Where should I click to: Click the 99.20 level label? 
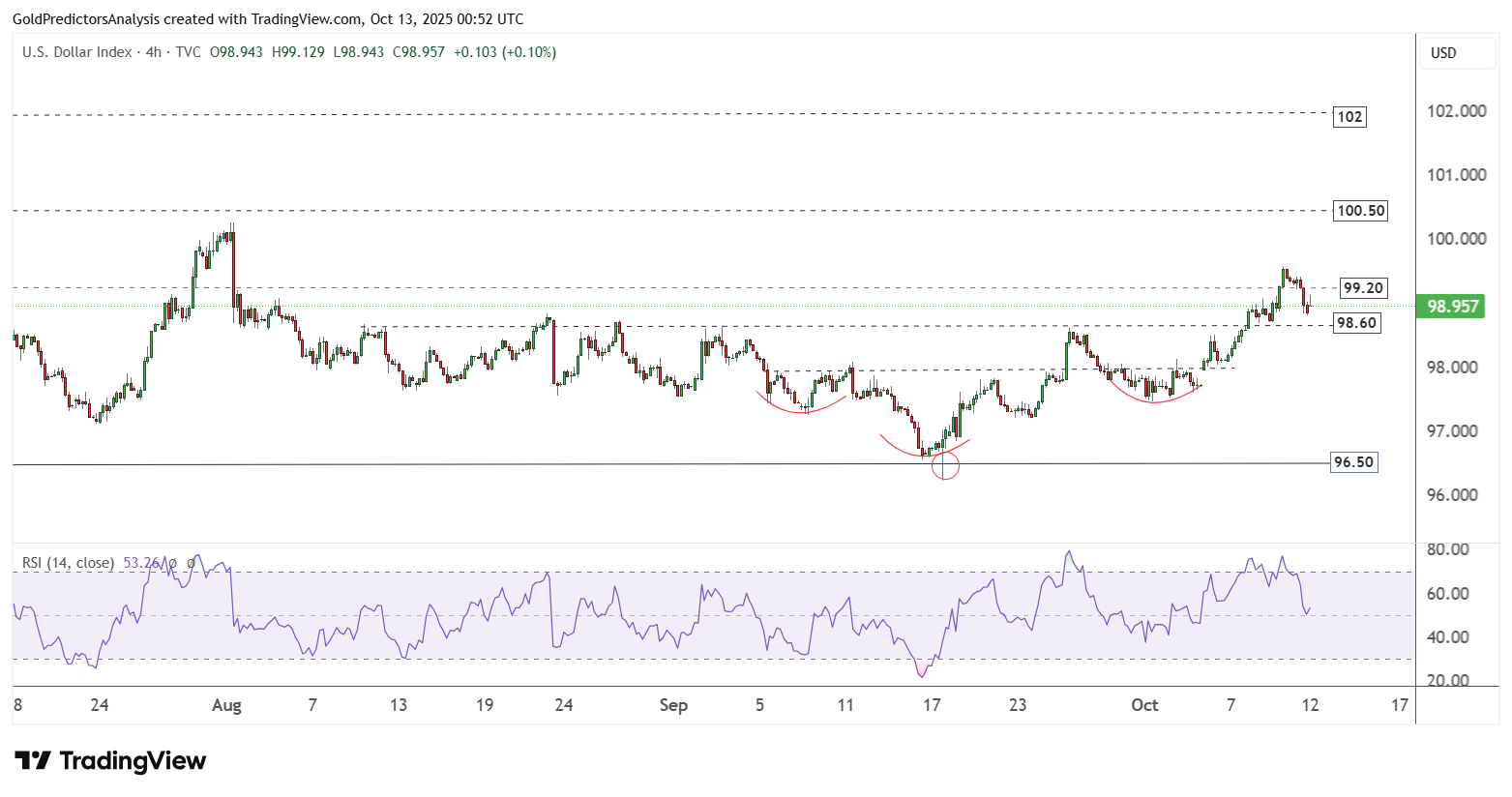(1363, 288)
